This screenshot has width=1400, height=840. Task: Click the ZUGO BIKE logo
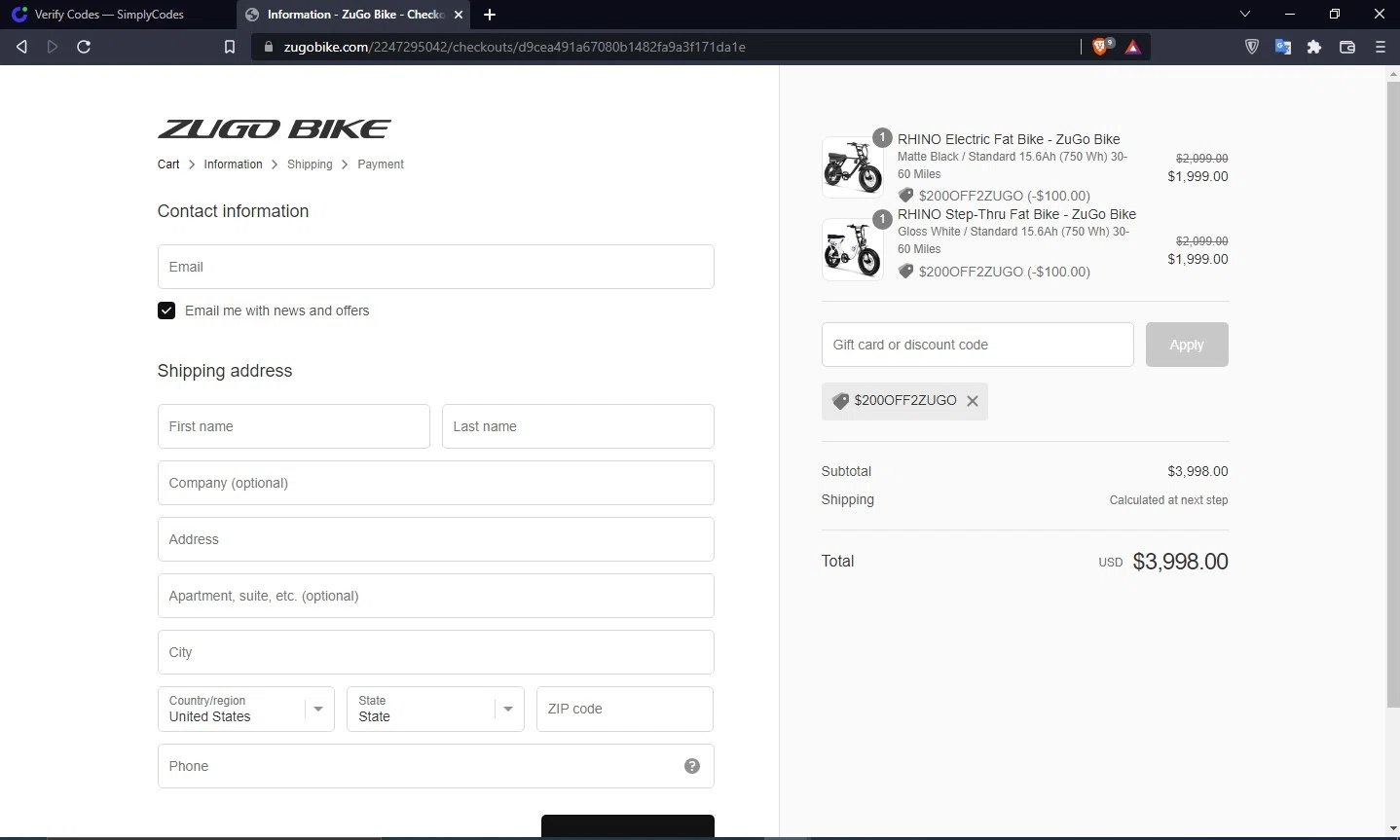click(x=275, y=128)
